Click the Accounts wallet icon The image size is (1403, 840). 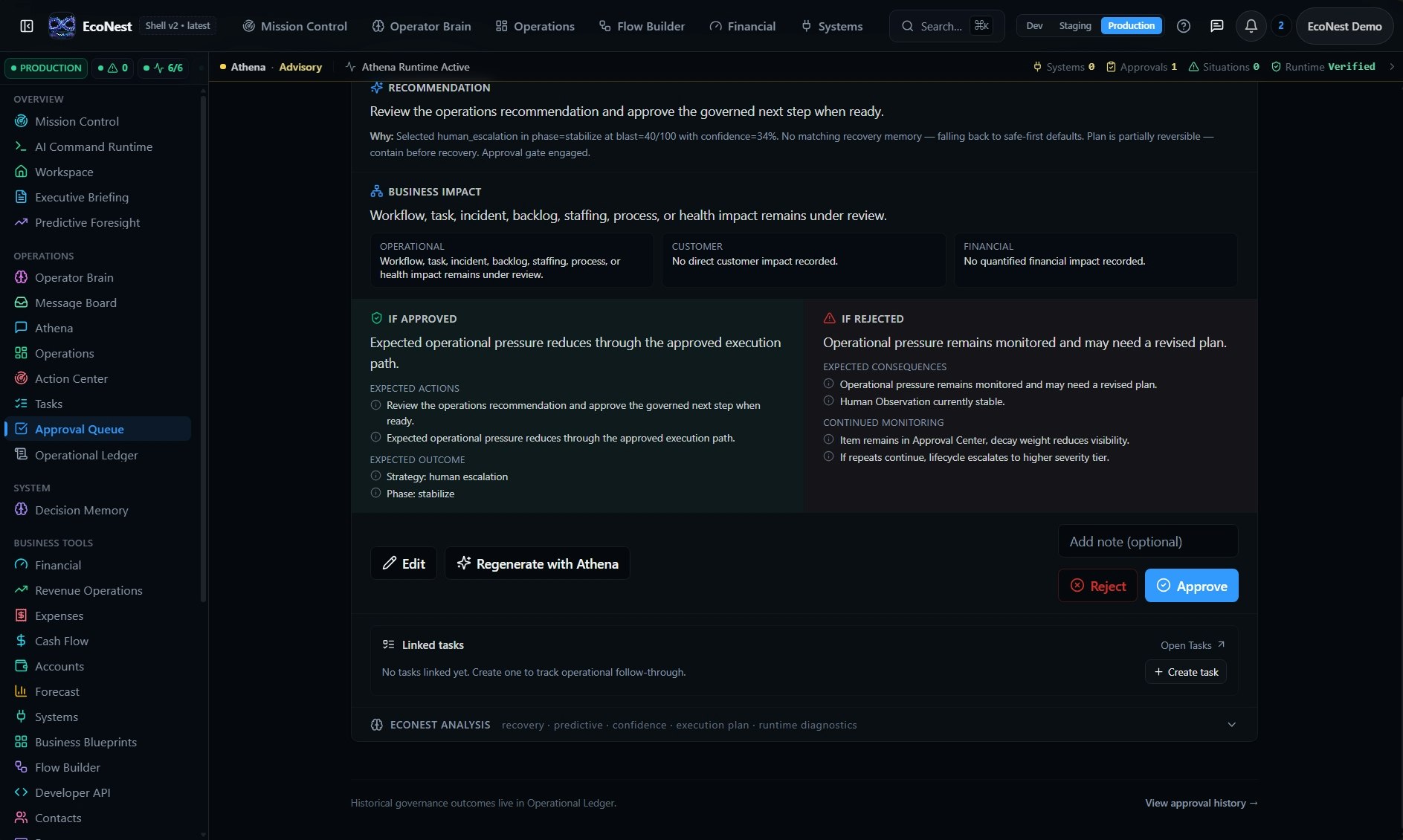21,666
